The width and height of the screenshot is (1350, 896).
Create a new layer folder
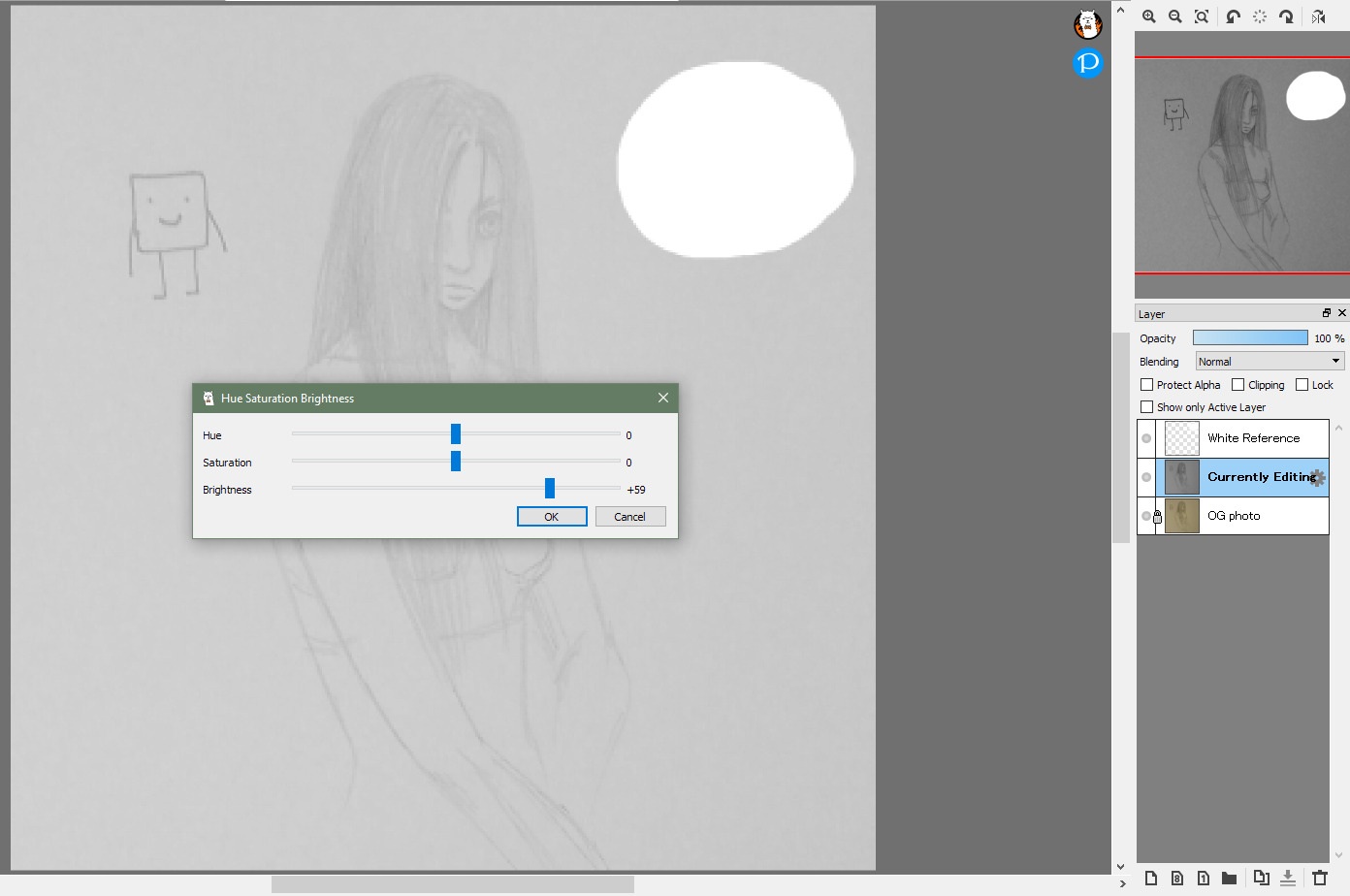(1230, 878)
